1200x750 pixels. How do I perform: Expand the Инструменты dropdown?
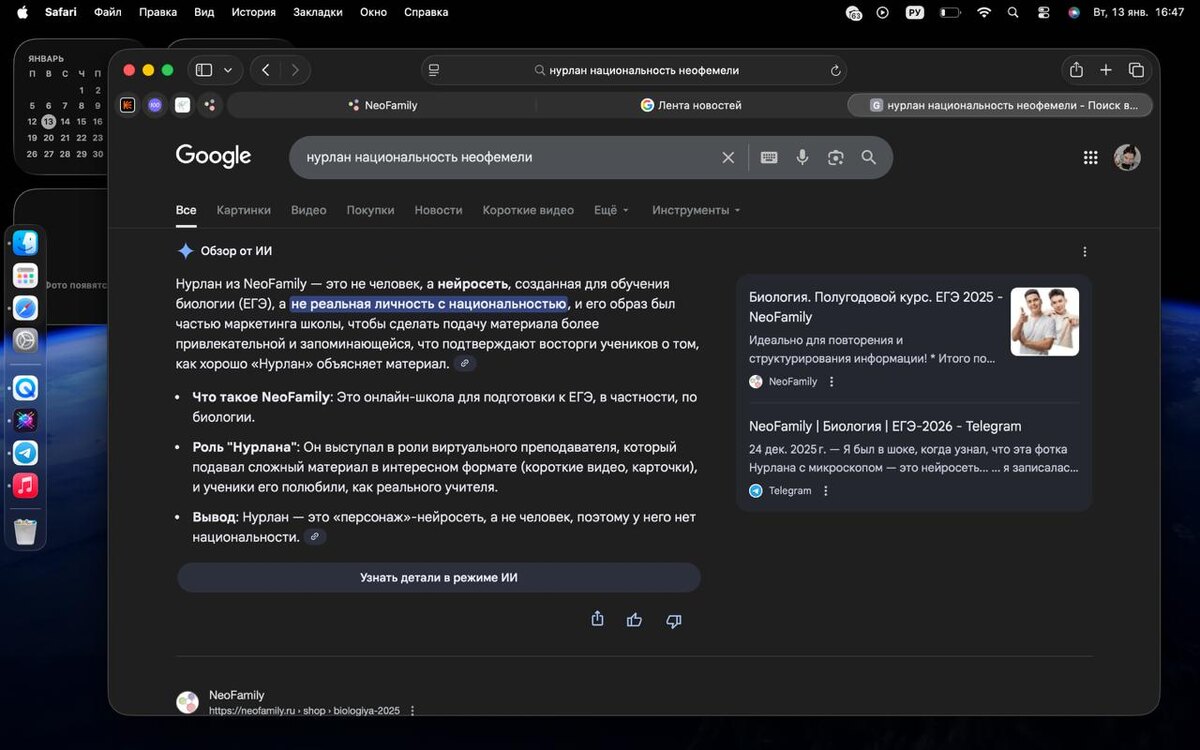pyautogui.click(x=696, y=210)
